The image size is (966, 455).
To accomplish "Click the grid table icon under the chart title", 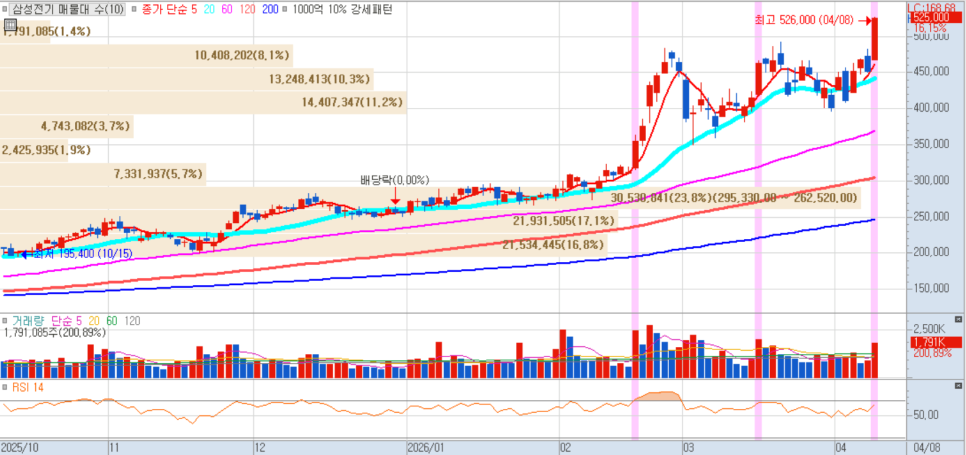I will (9, 24).
